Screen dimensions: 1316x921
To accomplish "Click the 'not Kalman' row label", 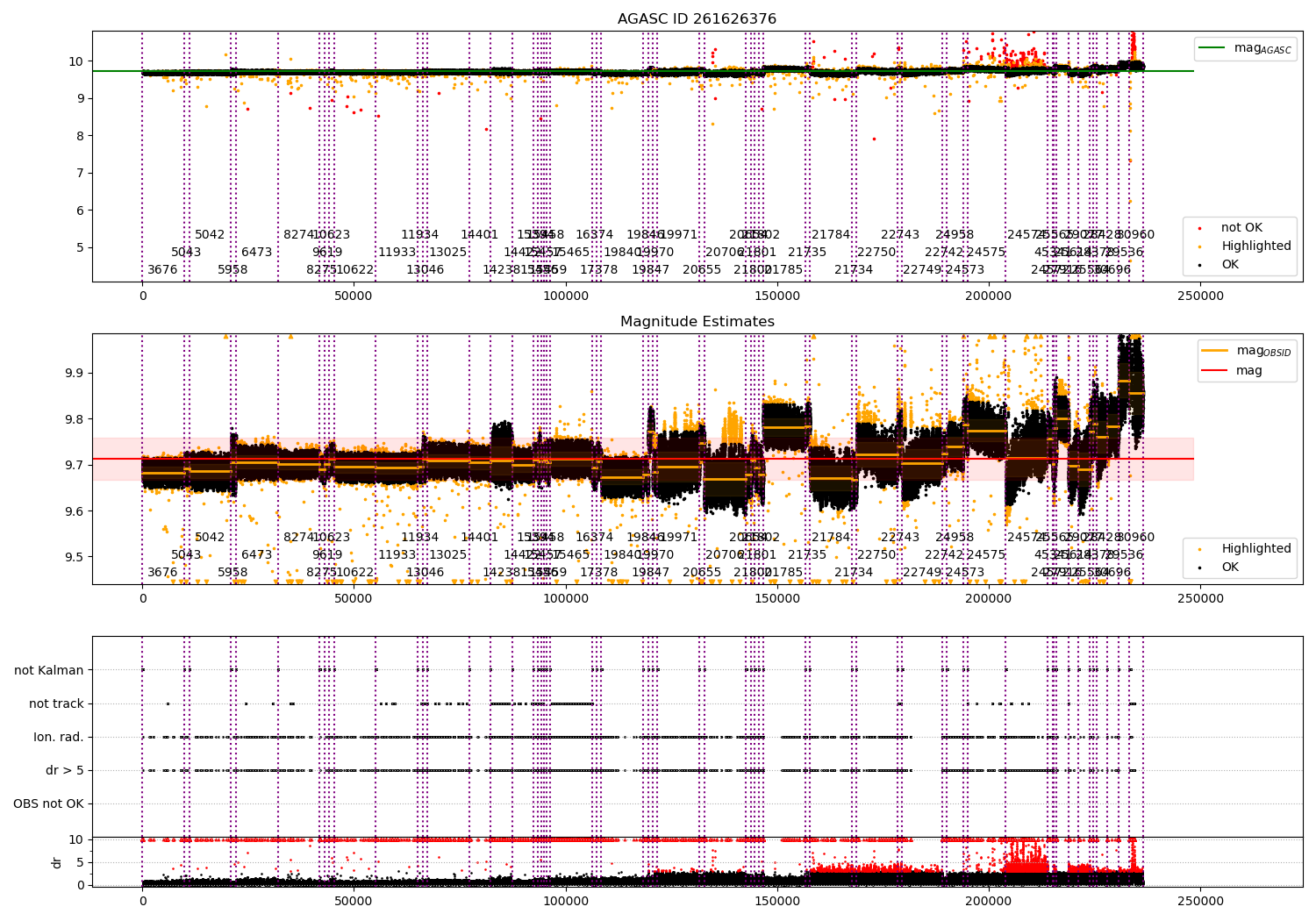I will click(49, 670).
